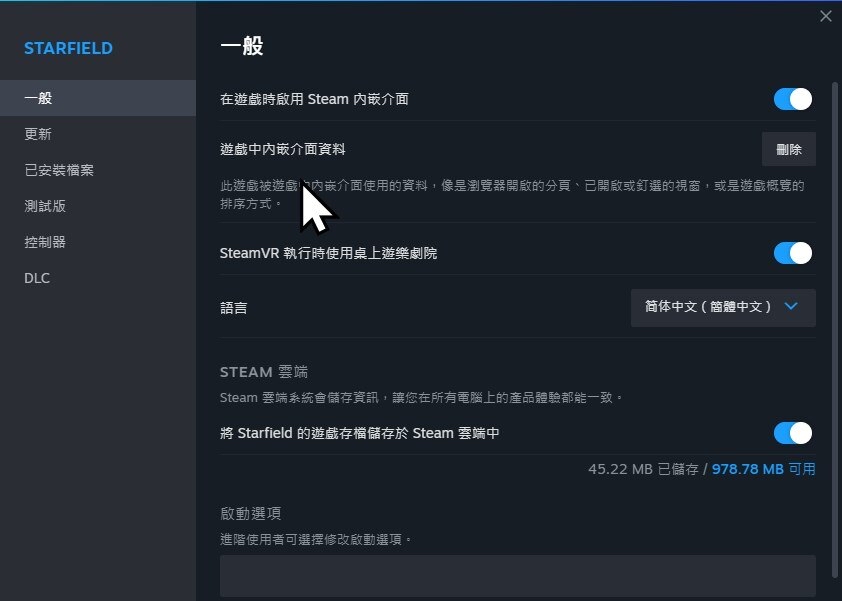Select the DLC sidebar tab
This screenshot has width=842, height=601.
[x=37, y=278]
